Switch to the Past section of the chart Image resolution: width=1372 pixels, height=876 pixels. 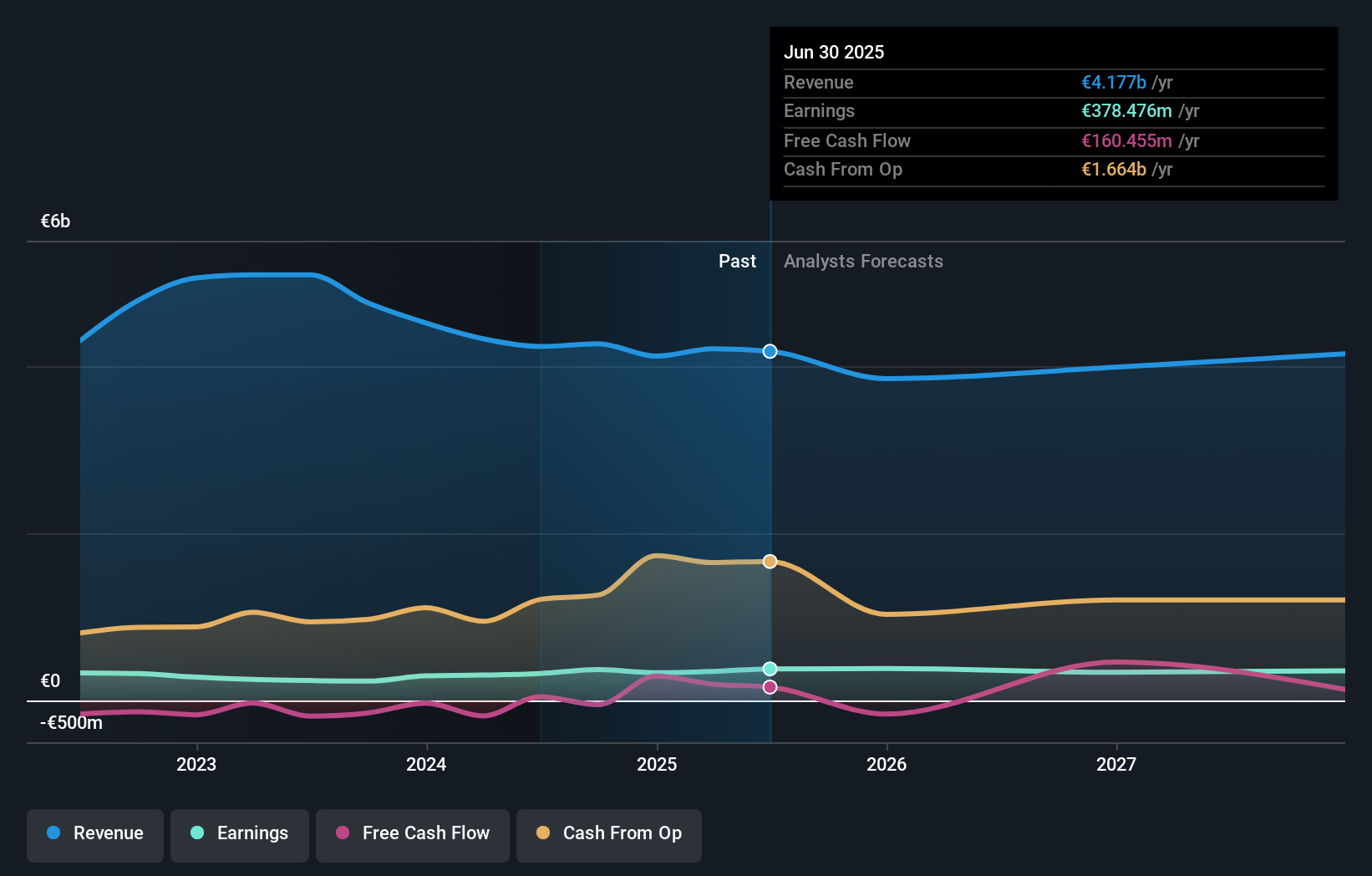[737, 261]
